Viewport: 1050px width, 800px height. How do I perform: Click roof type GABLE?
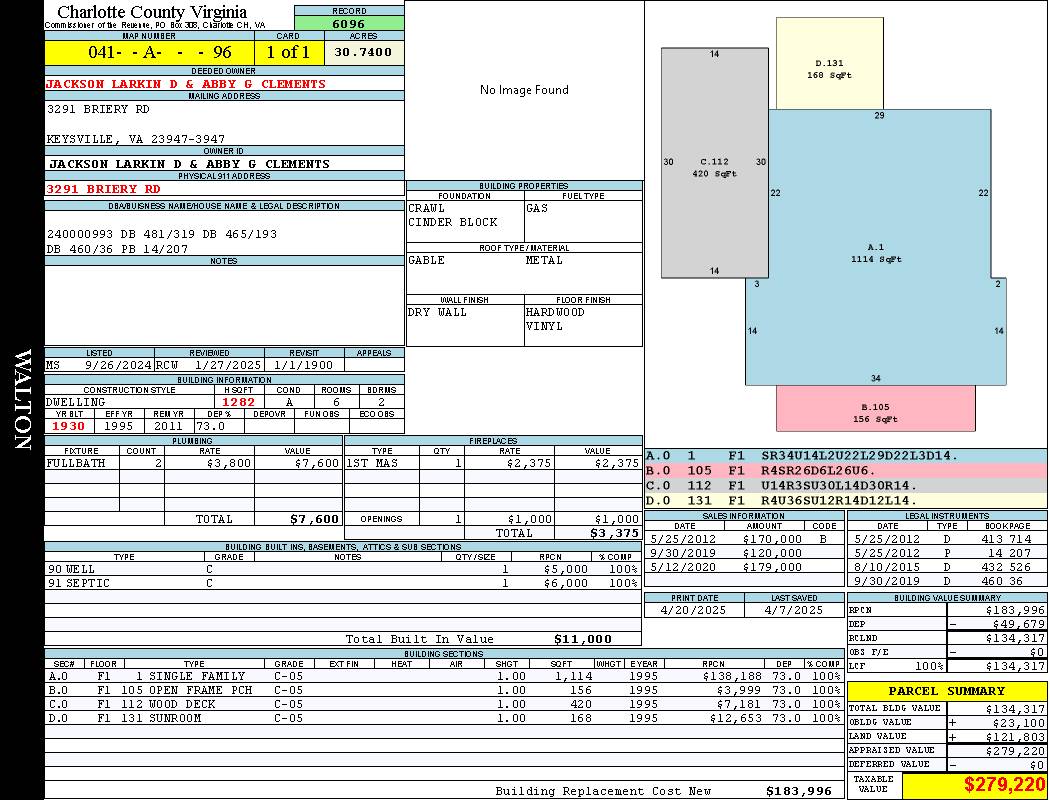[427, 260]
